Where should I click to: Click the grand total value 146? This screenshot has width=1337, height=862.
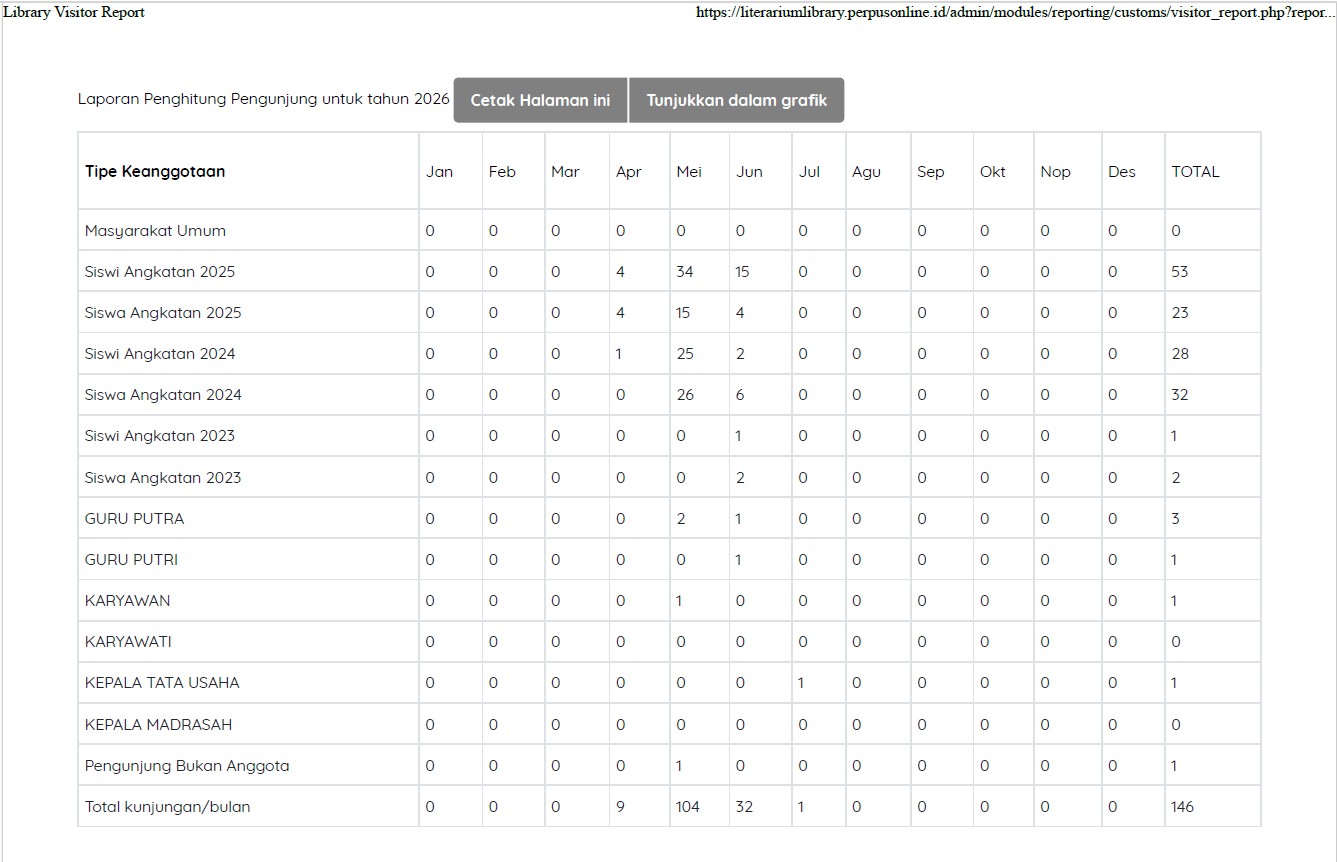(1182, 807)
